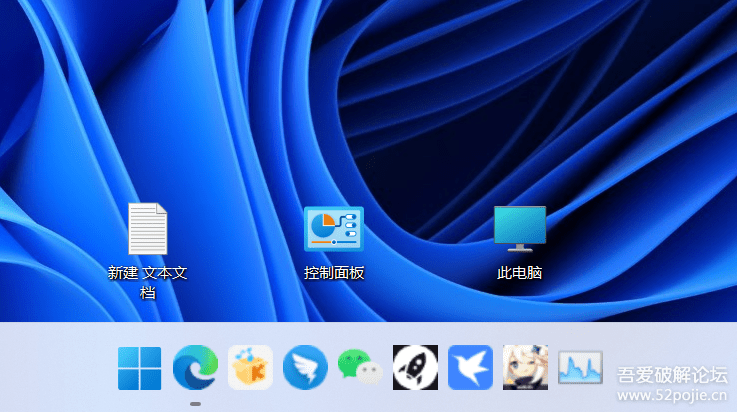
Task: Click the www.52pojie.cn URL text
Action: 671,397
